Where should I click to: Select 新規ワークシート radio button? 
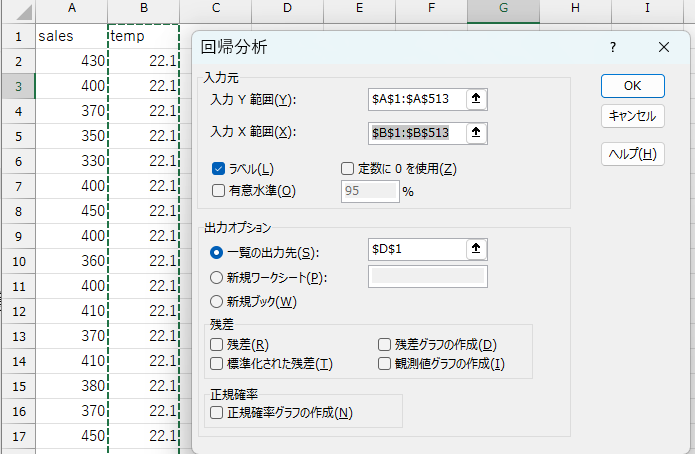(216, 277)
